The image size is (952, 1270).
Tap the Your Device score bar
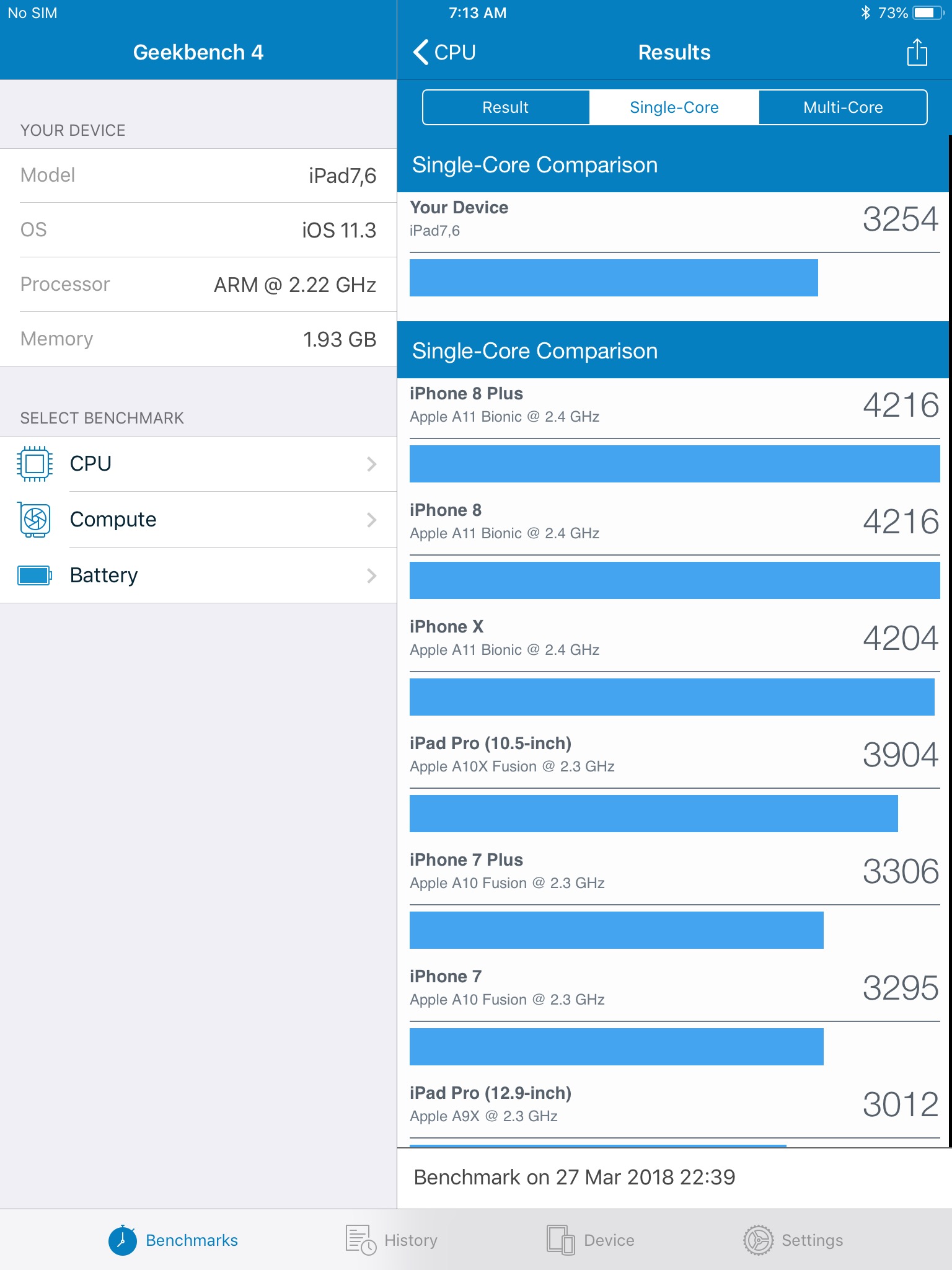click(x=614, y=278)
